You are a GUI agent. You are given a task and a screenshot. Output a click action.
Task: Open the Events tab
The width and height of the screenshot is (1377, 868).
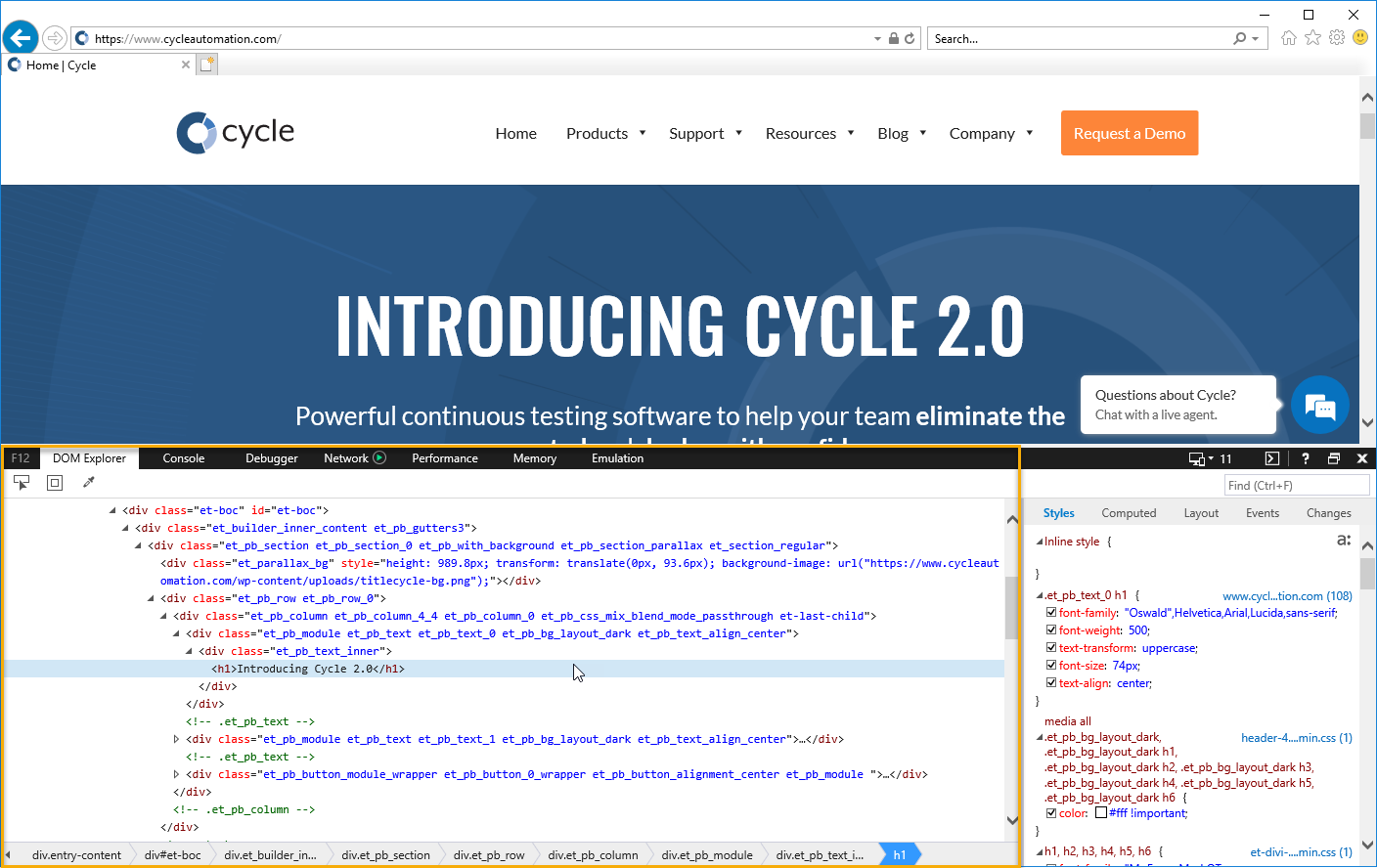[x=1263, y=513]
